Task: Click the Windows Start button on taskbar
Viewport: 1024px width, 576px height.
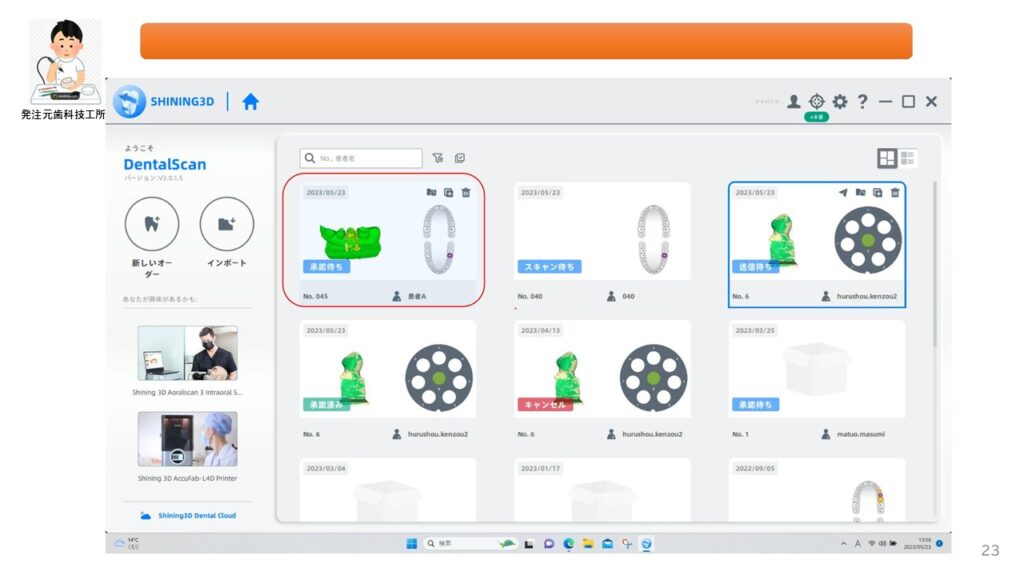Action: 411,544
